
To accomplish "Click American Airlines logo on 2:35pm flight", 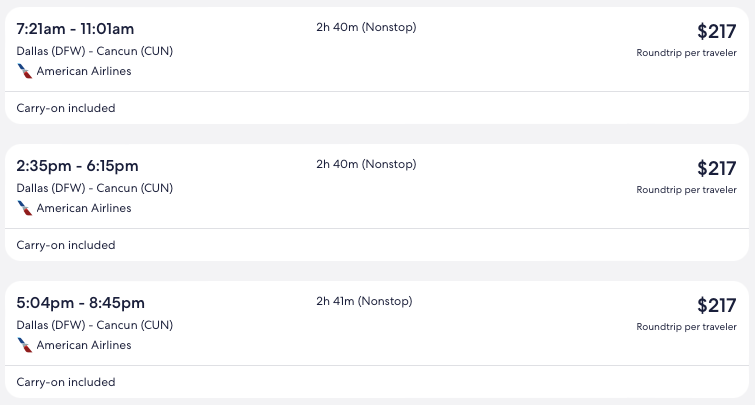I will (25, 208).
